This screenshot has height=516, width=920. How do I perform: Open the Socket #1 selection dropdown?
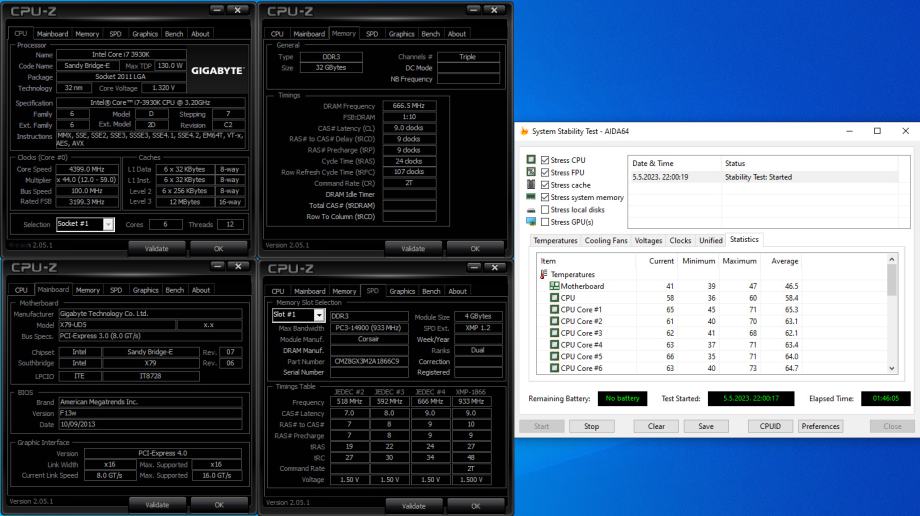pyautogui.click(x=108, y=225)
